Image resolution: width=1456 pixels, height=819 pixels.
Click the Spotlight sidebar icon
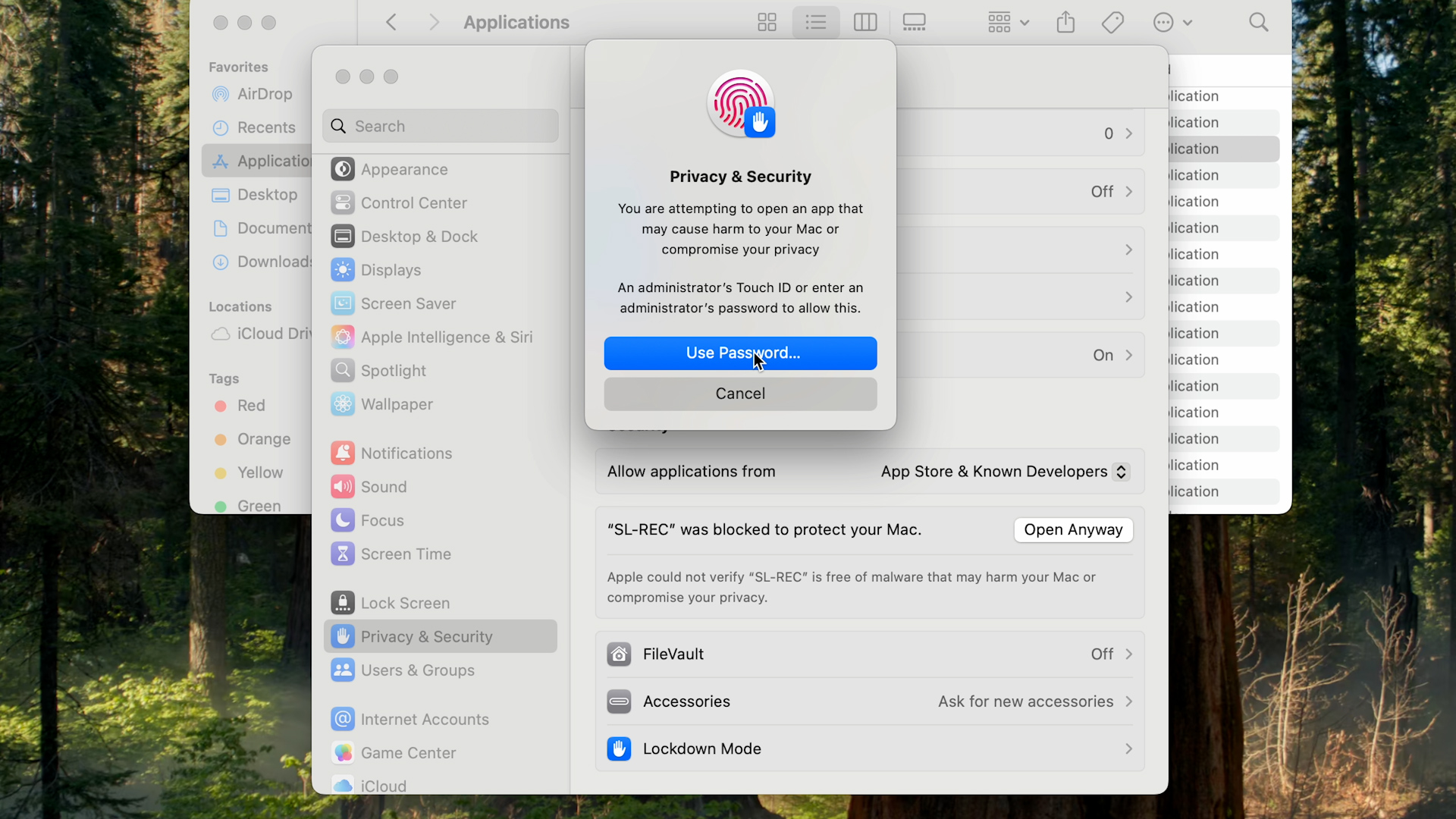343,371
